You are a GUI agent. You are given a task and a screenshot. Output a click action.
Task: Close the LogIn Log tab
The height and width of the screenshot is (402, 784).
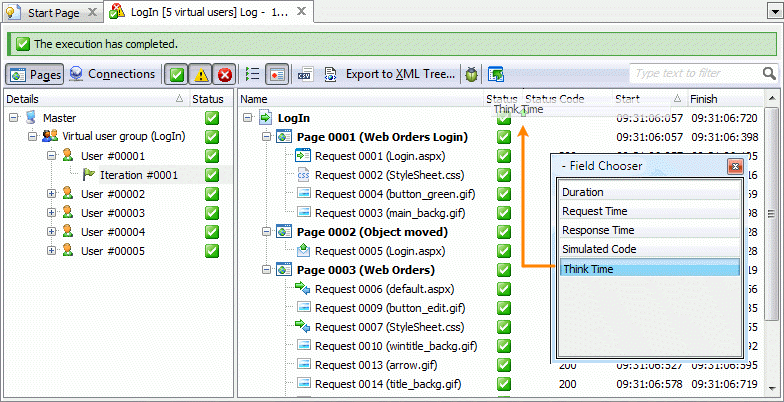click(x=301, y=12)
